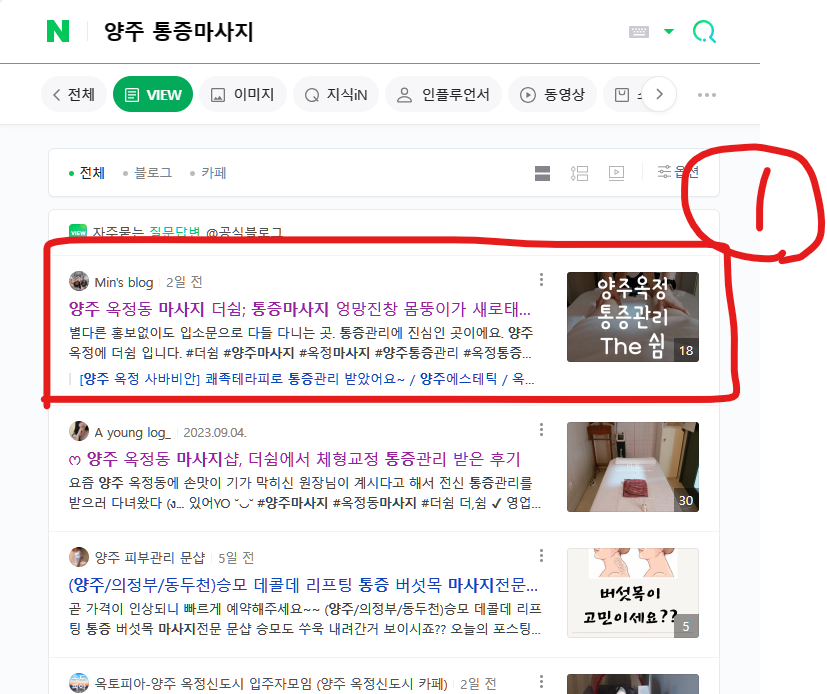Open post titled 양주 옥정동 마사지 더쉼; 통증마사지
Screen dimensions: 827x694
pos(300,309)
